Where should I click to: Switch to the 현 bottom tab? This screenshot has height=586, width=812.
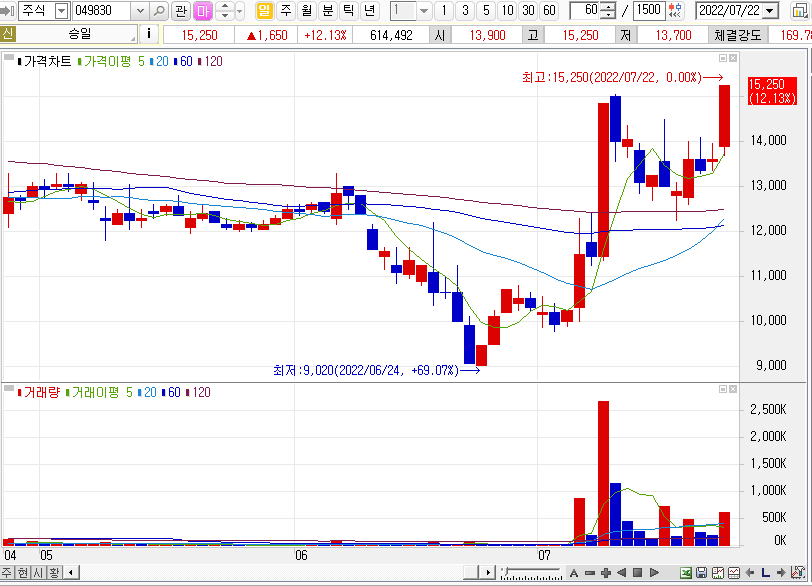coord(22,573)
